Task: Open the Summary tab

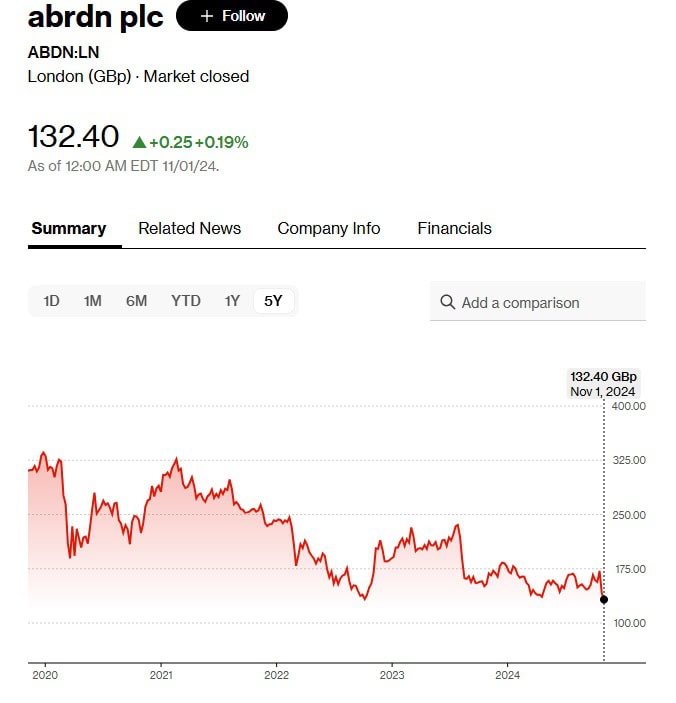Action: tap(68, 228)
